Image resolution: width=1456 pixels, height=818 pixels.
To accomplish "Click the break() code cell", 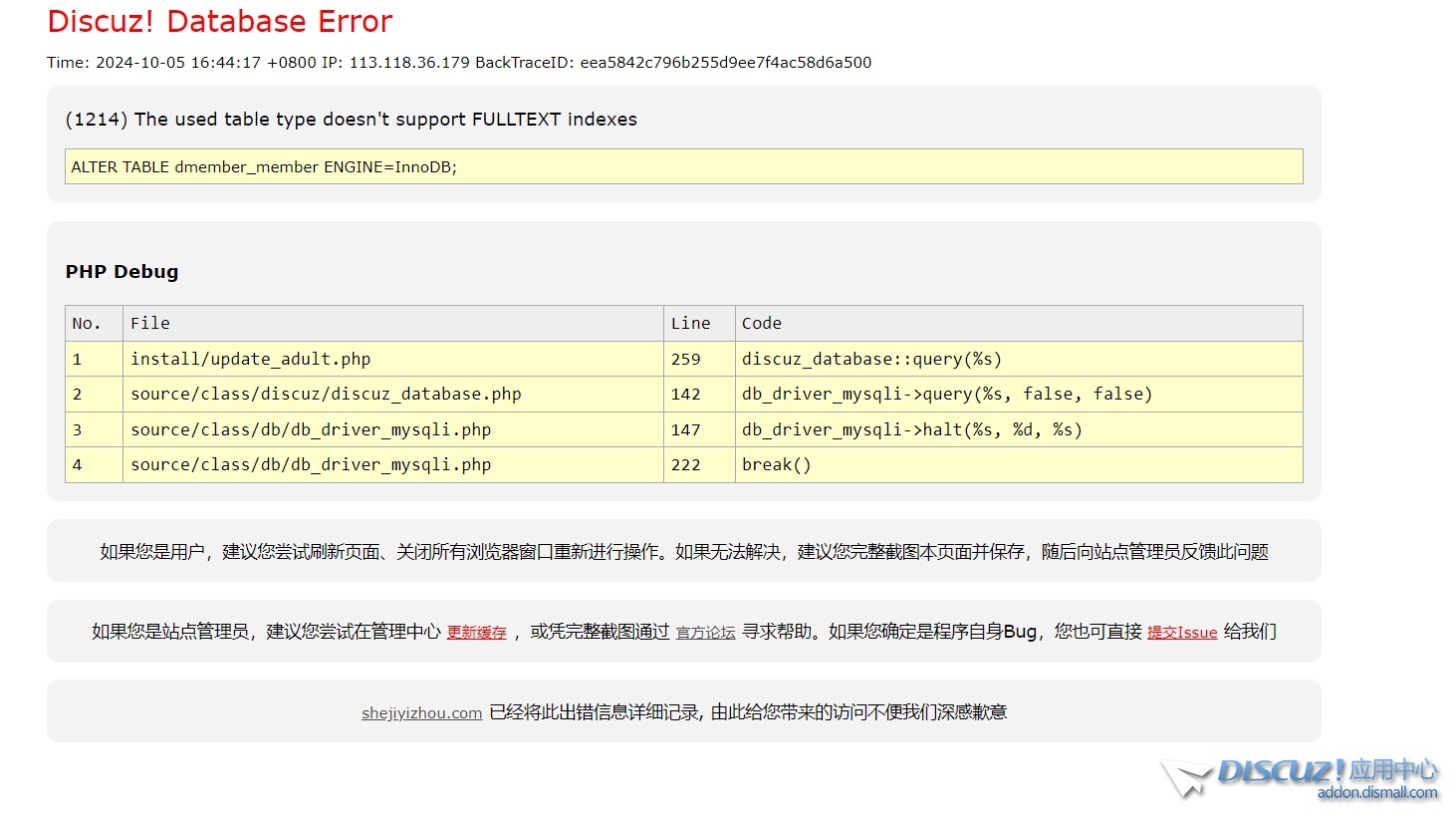I will (776, 465).
